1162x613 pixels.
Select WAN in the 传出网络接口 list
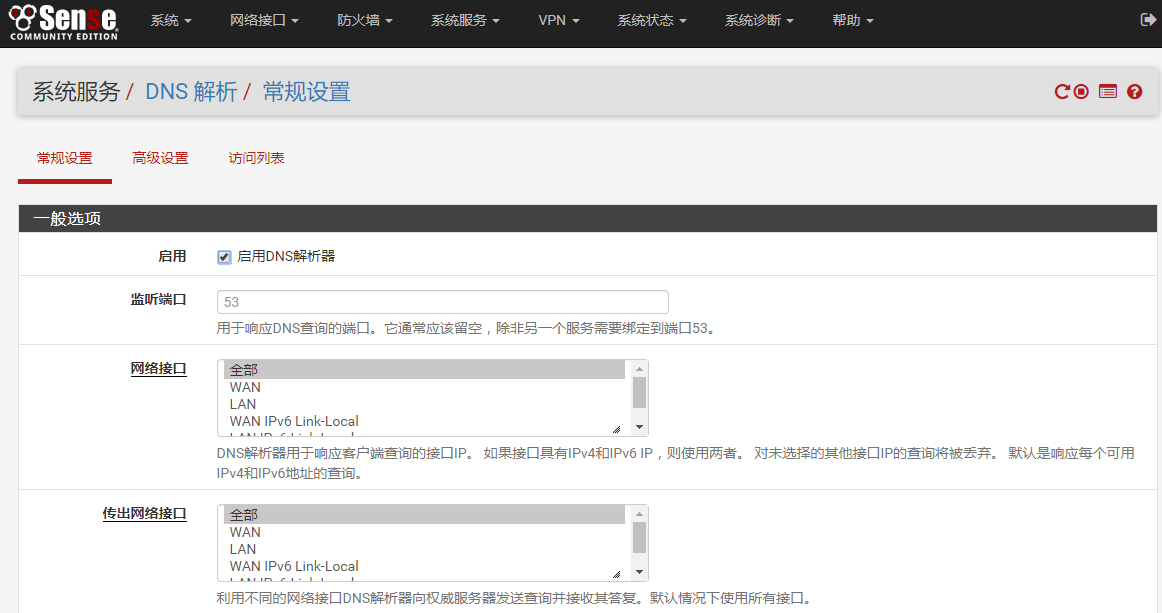(245, 532)
